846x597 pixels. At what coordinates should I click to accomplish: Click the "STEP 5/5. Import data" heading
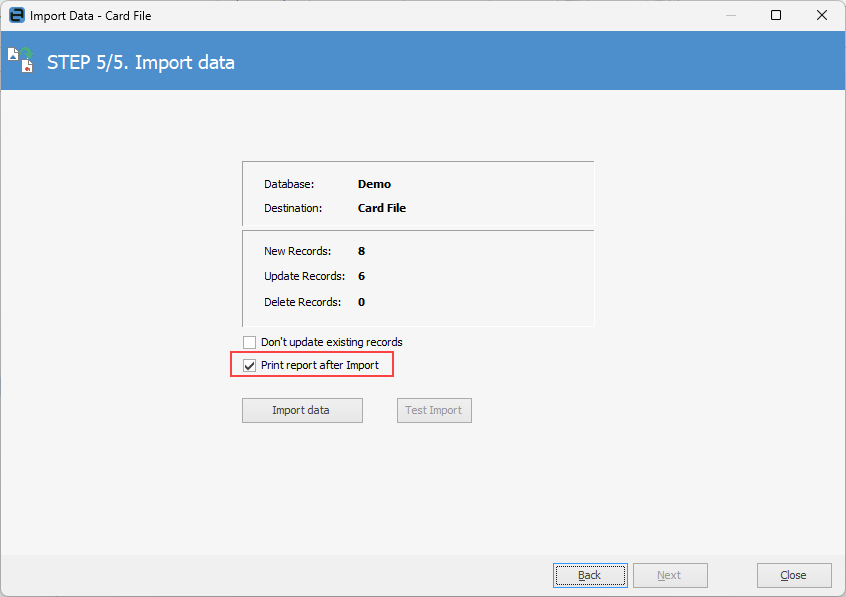(141, 63)
